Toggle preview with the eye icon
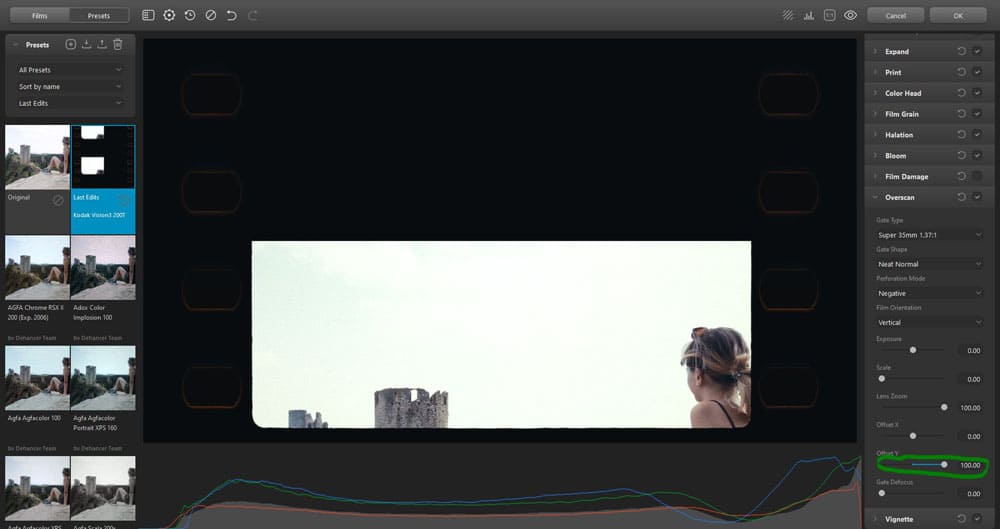The width and height of the screenshot is (1000, 529). [851, 15]
